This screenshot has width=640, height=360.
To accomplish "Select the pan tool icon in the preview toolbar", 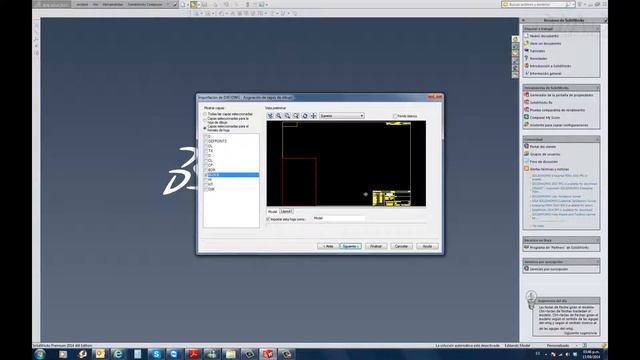I will point(313,116).
